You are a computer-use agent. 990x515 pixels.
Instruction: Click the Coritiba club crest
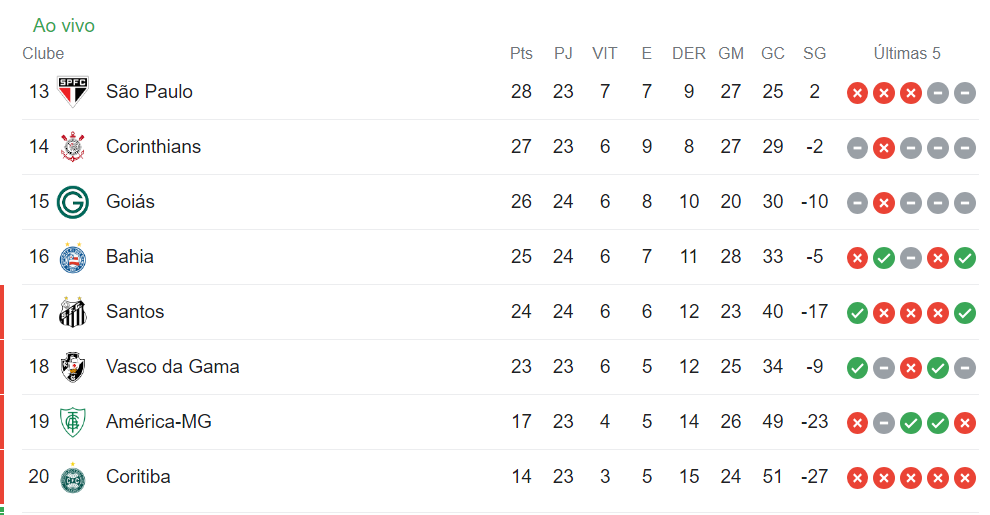pyautogui.click(x=73, y=477)
